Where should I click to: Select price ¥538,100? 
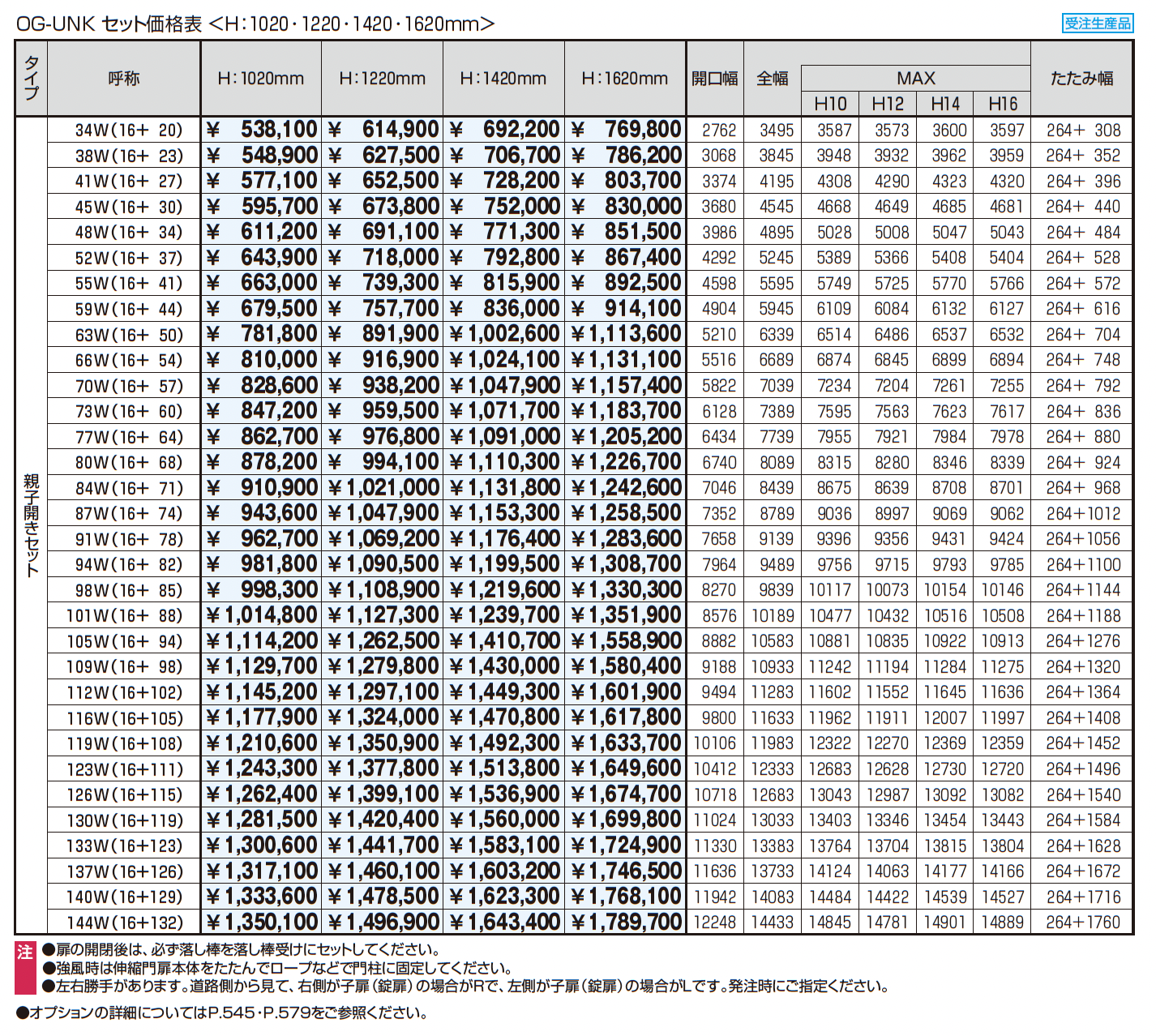(262, 130)
